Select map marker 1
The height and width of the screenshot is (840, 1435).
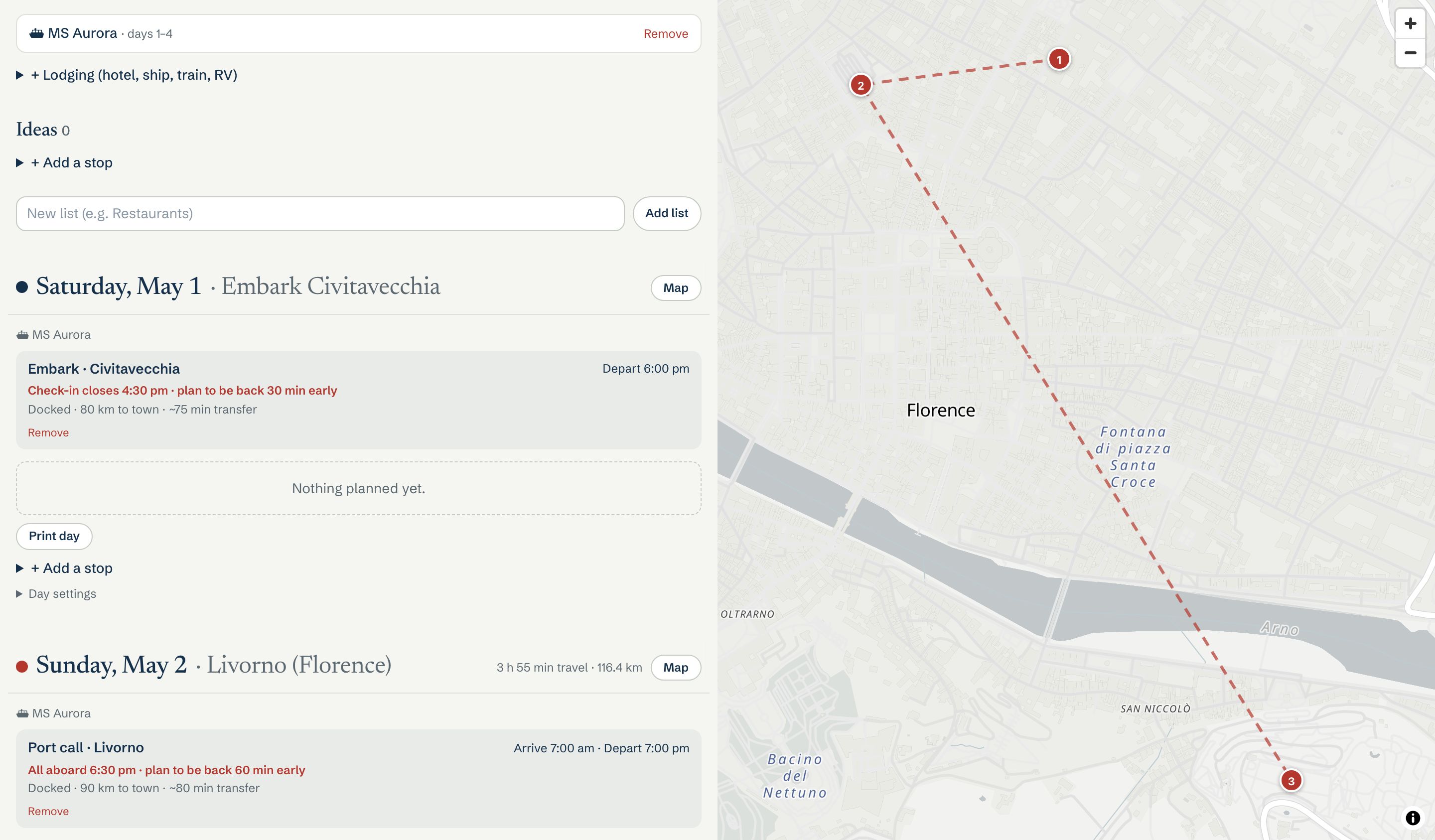[x=1059, y=59]
